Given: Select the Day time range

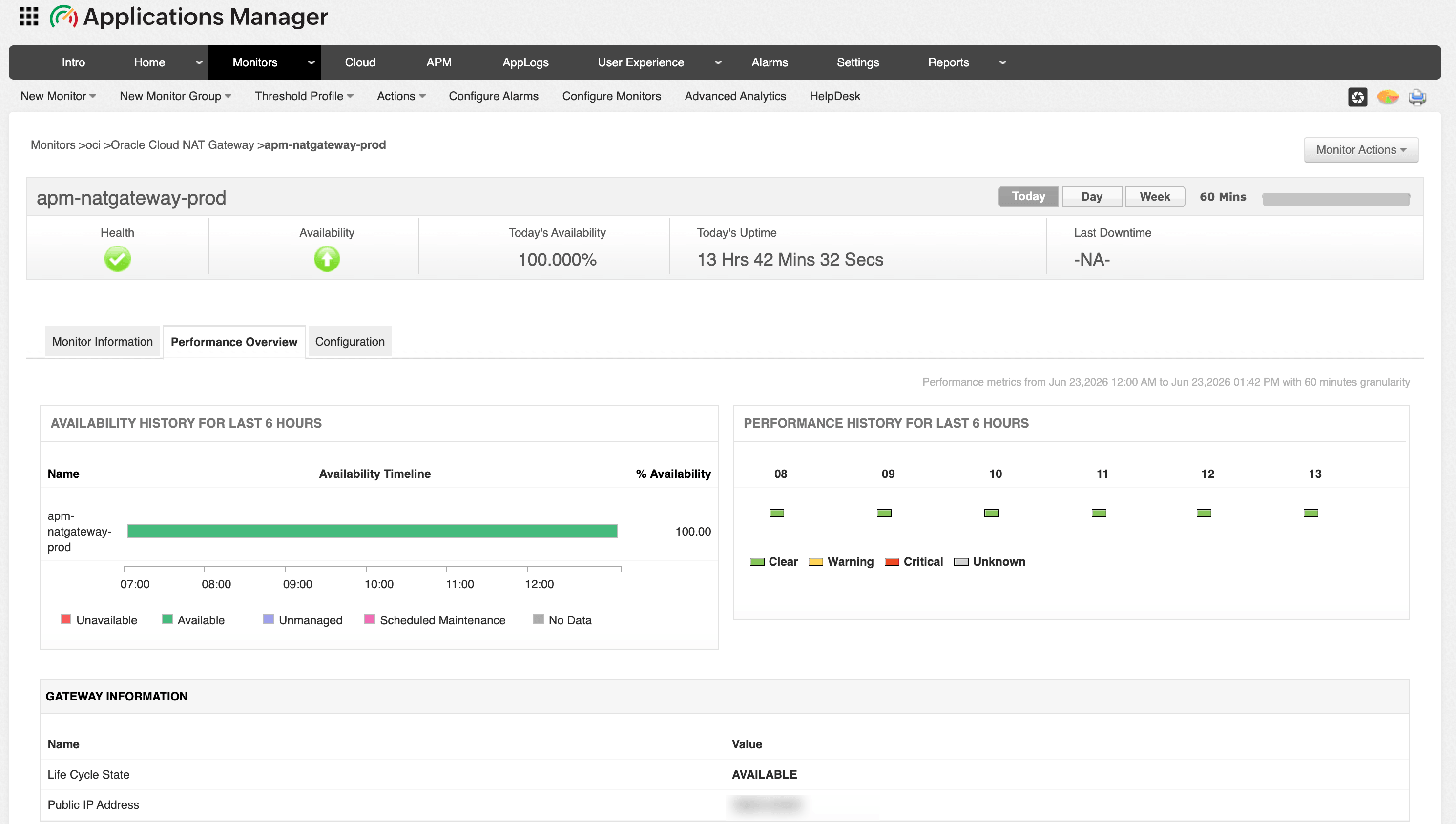Looking at the screenshot, I should [x=1092, y=196].
